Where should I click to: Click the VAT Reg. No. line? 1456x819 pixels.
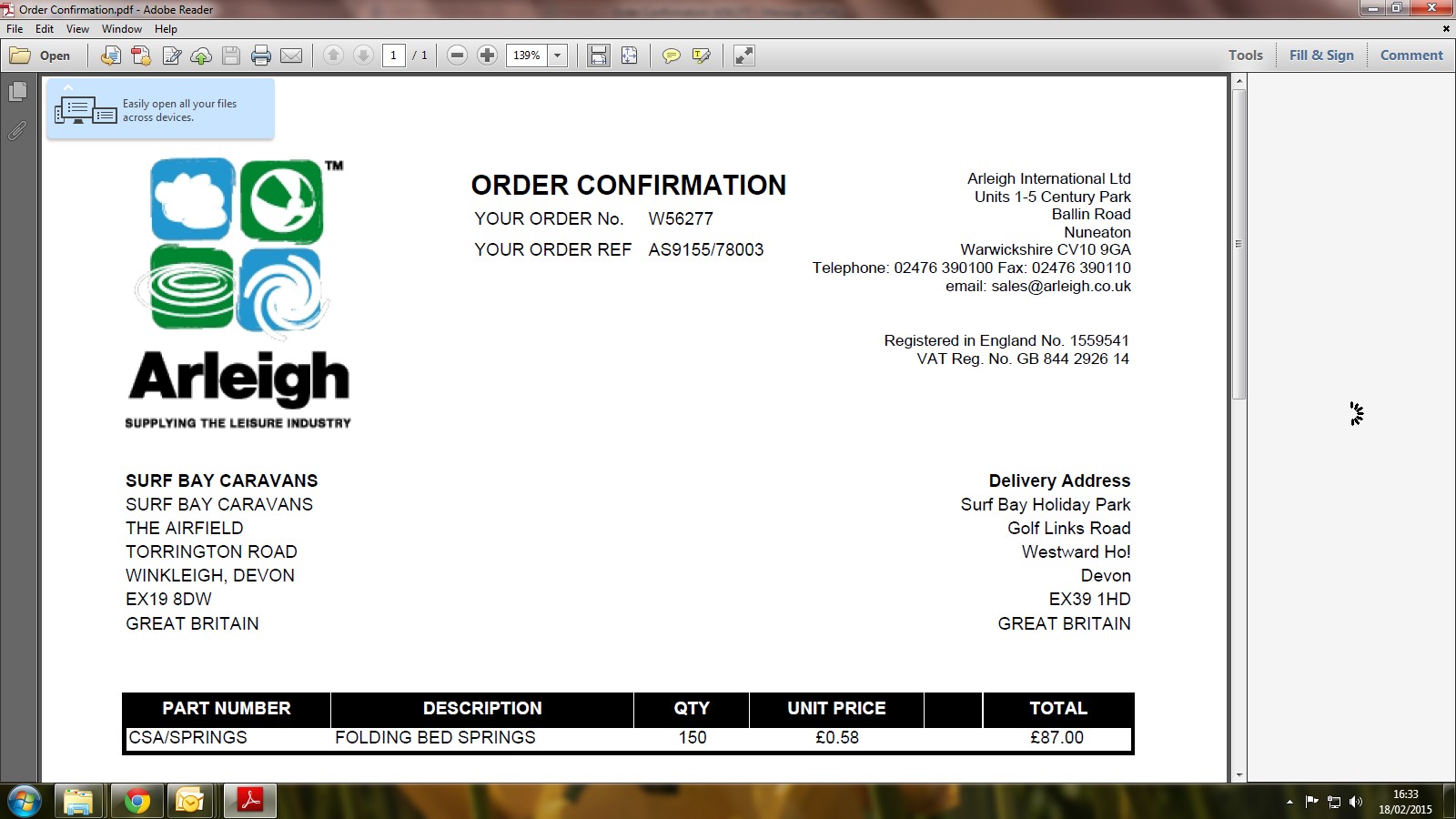(1023, 359)
